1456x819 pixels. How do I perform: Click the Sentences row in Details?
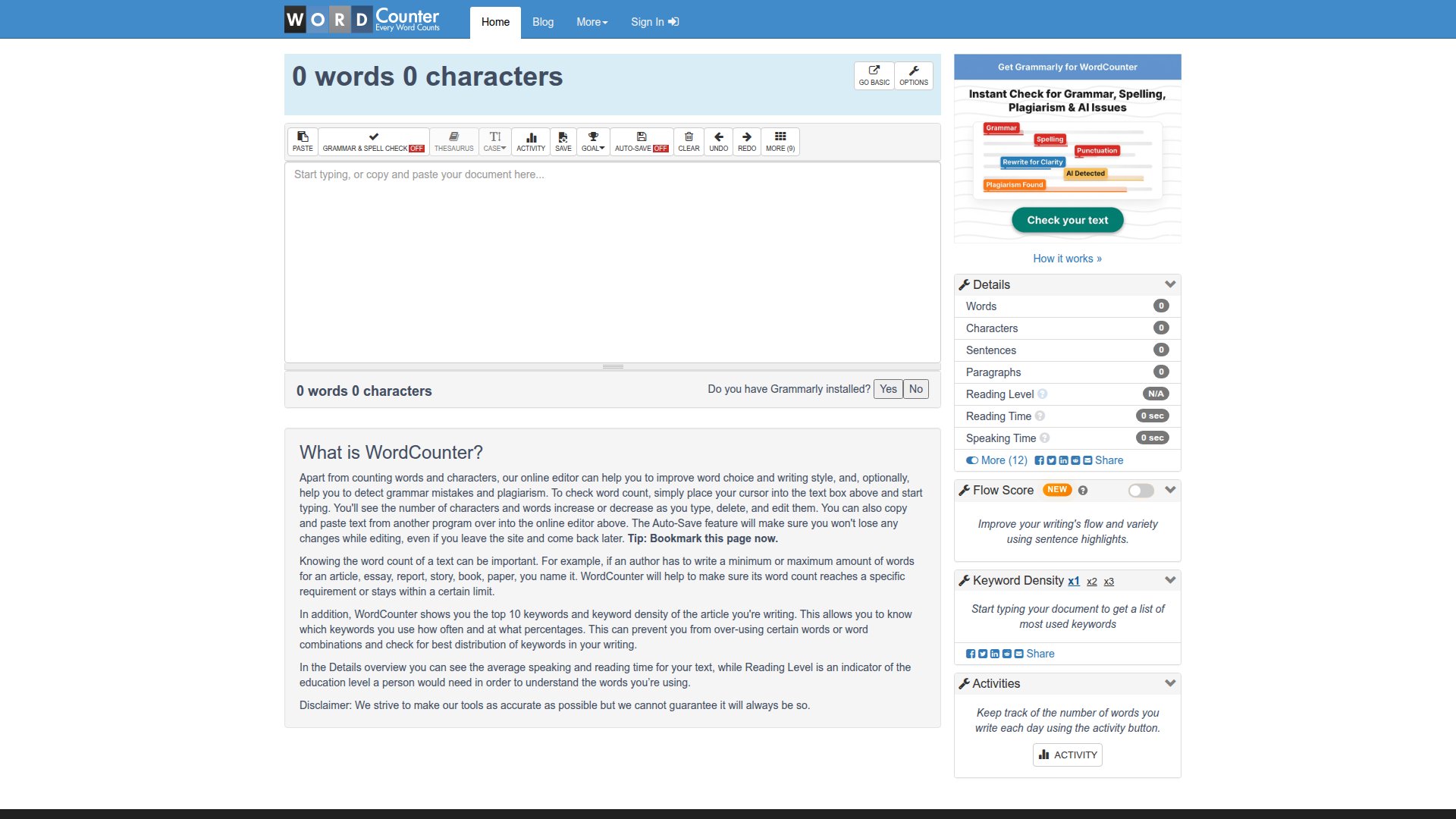click(1068, 350)
